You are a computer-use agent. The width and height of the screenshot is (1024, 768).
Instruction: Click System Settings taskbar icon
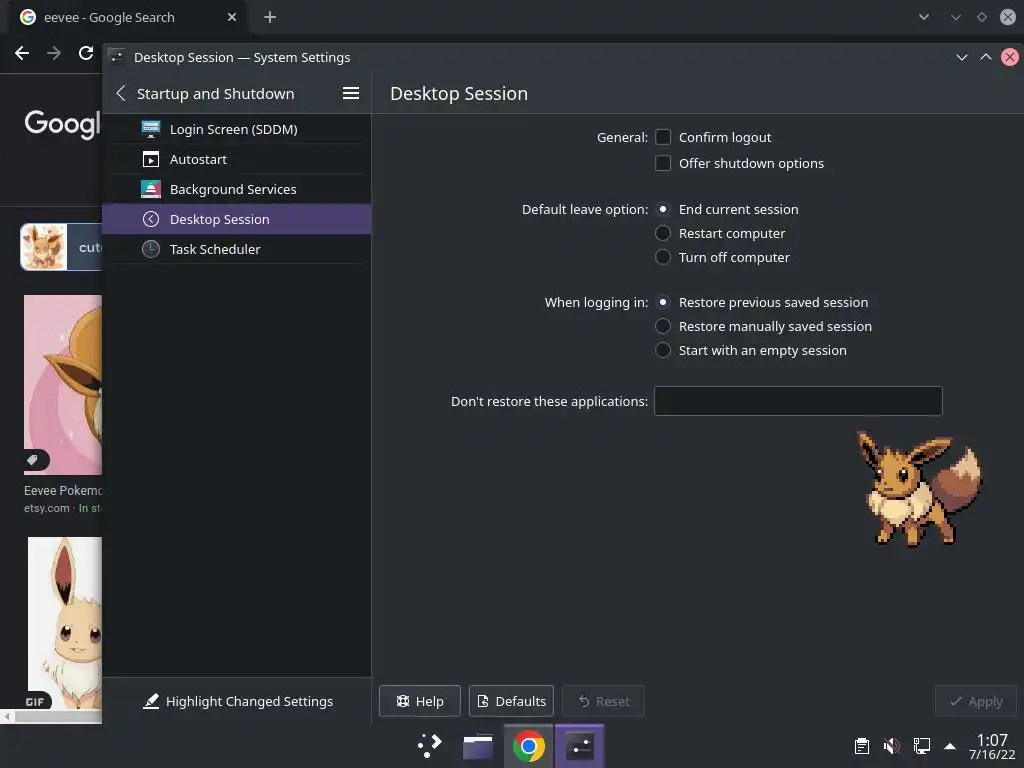(579, 746)
